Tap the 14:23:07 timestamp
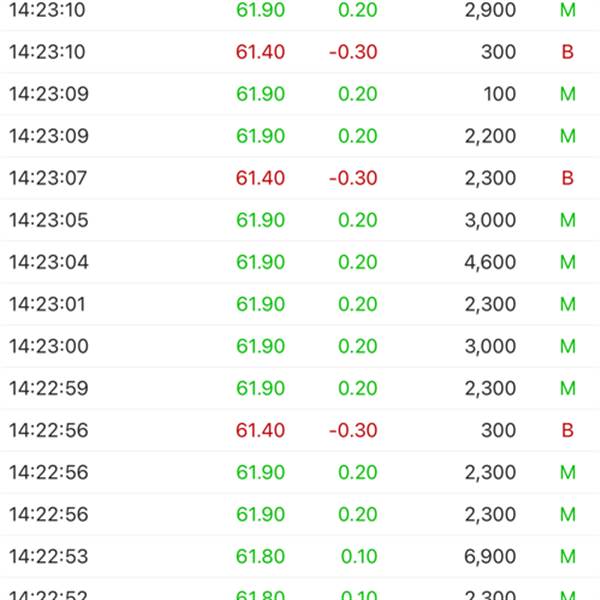The height and width of the screenshot is (600, 600). click(49, 178)
